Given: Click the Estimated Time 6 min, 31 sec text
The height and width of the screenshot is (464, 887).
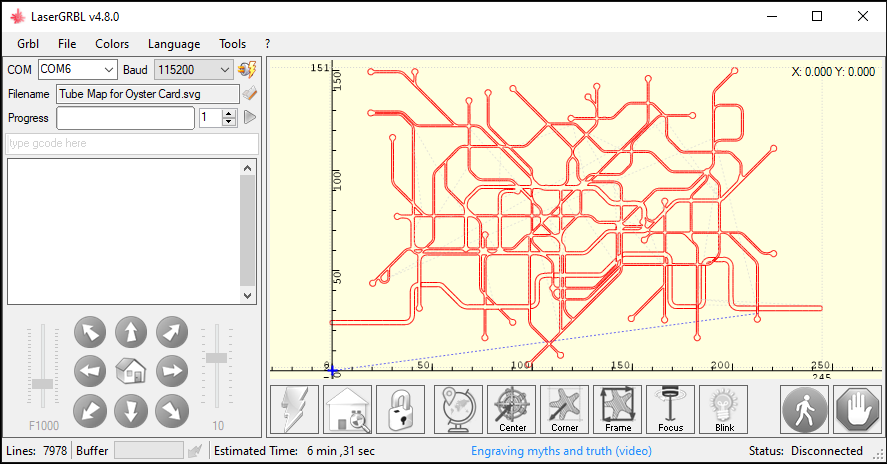Looking at the screenshot, I should pyautogui.click(x=294, y=451).
